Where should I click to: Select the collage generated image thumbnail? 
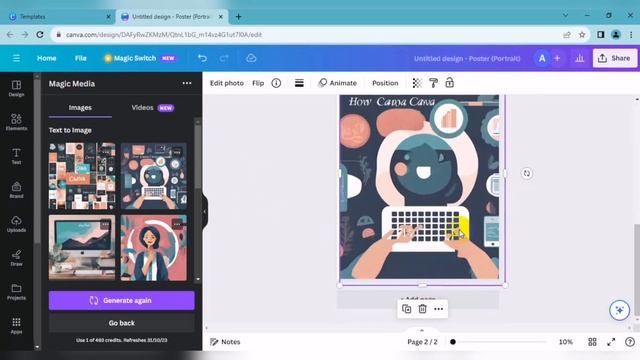82,176
